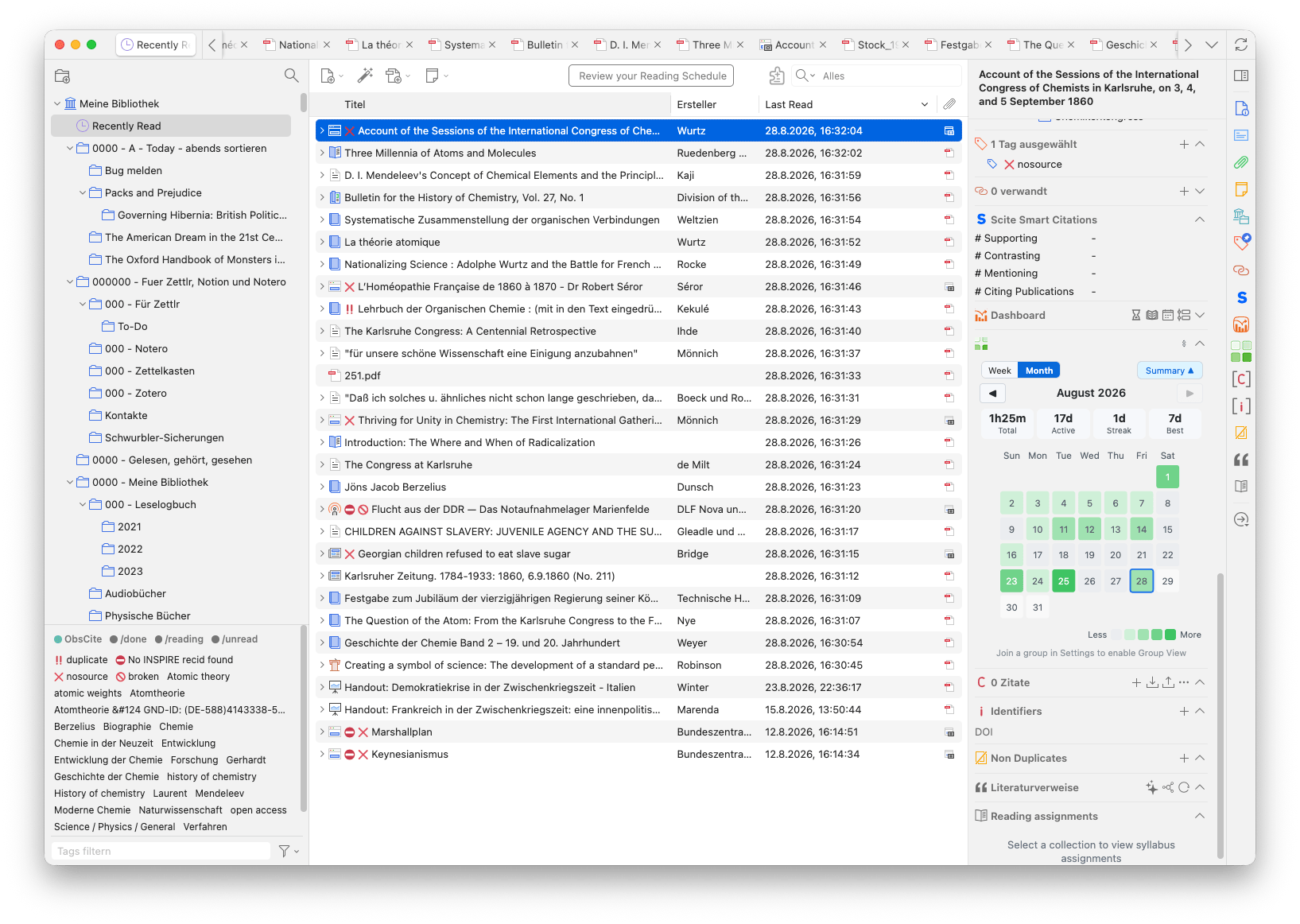Open the search mode dropdown beside the magnifier
Image resolution: width=1300 pixels, height=924 pixels.
click(805, 76)
